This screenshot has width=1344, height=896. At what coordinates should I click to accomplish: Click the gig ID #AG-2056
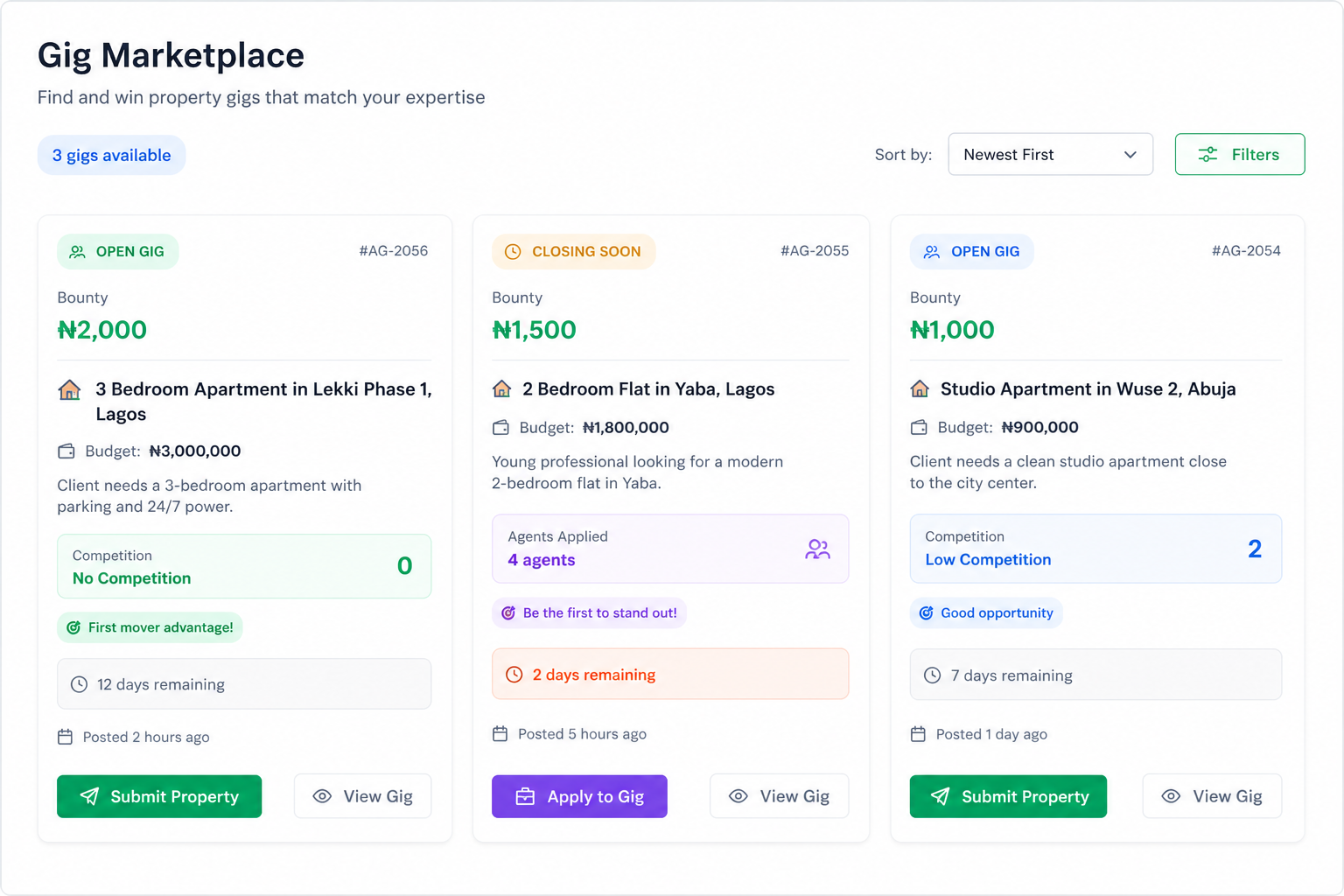394,251
